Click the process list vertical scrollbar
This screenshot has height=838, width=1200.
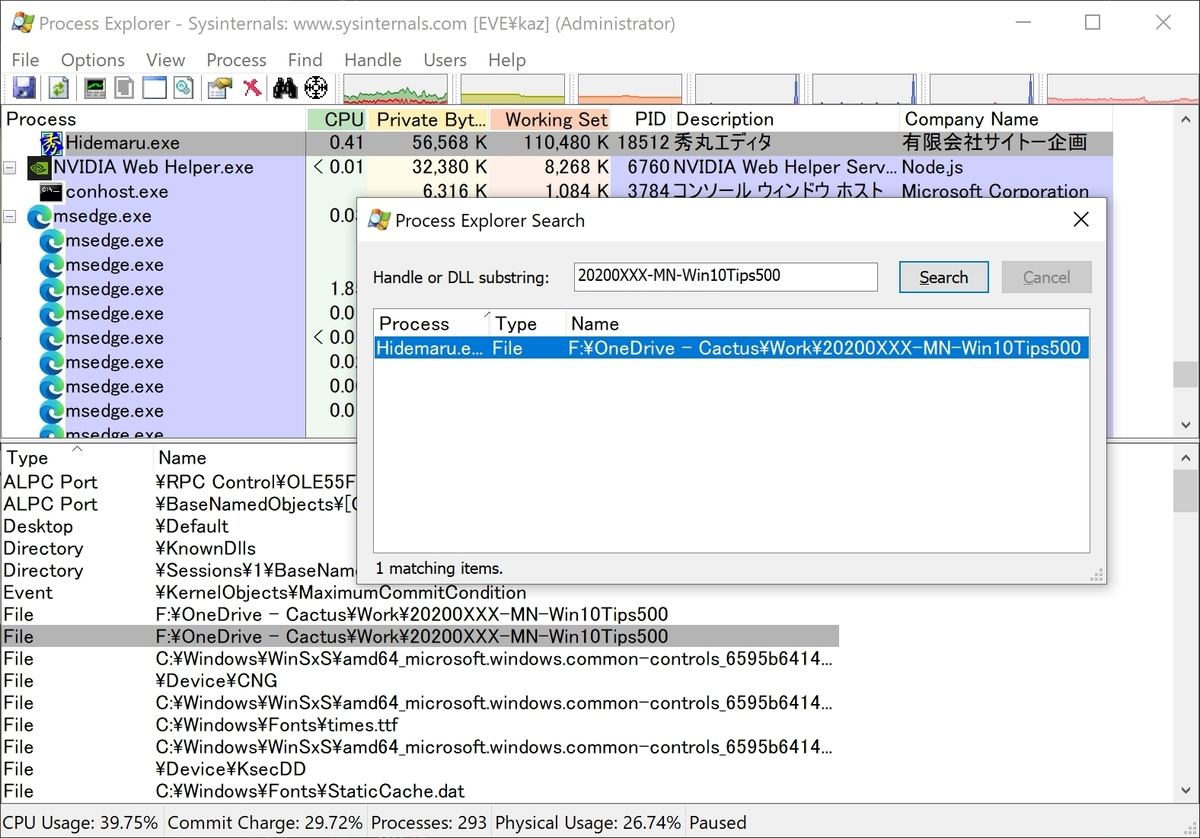point(1186,271)
